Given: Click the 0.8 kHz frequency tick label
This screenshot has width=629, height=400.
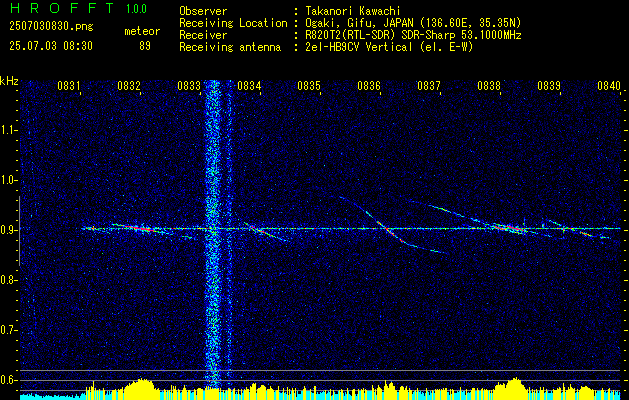Looking at the screenshot, I should (8, 280).
